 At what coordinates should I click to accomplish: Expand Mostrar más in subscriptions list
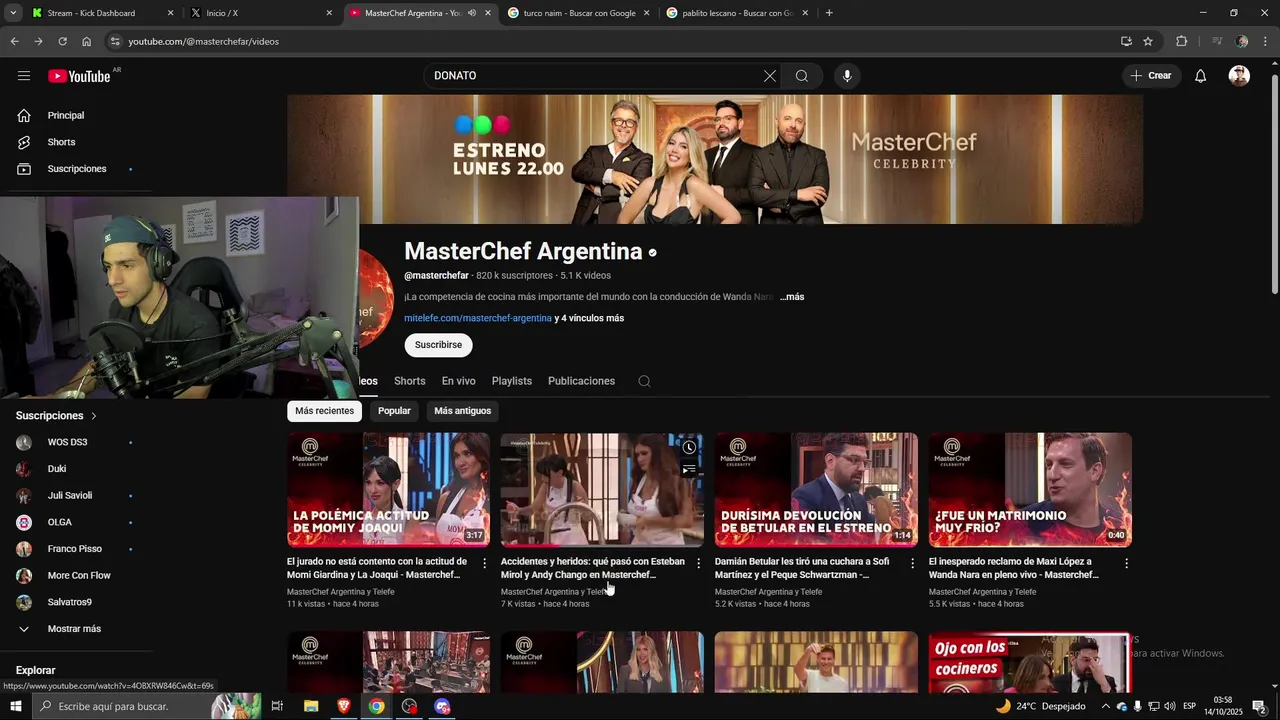tap(76, 629)
